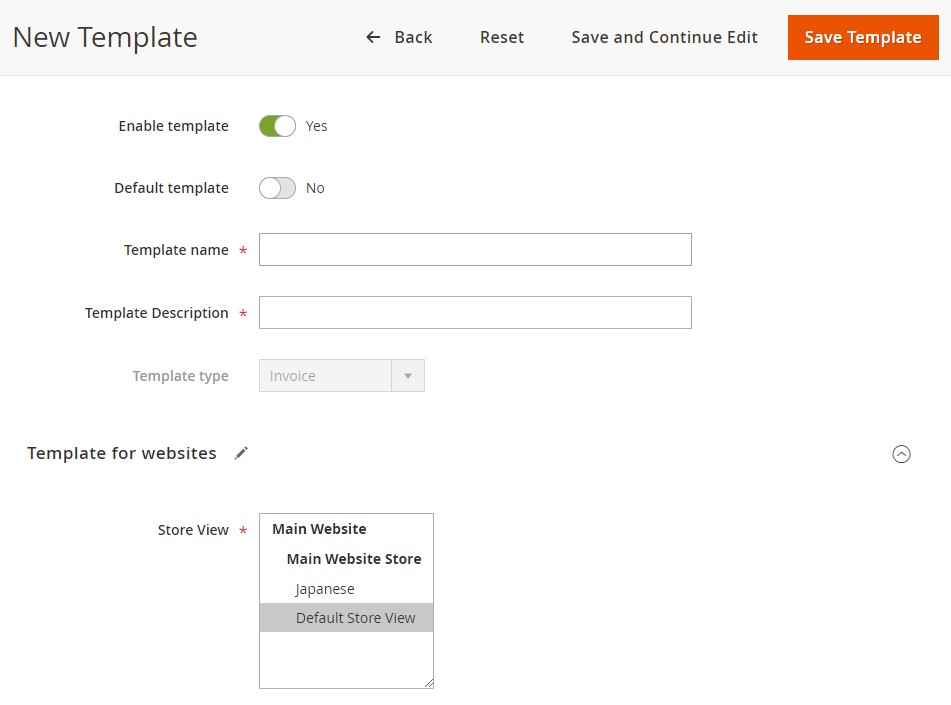Click the Template name input field
This screenshot has height=705, width=951.
coord(475,249)
